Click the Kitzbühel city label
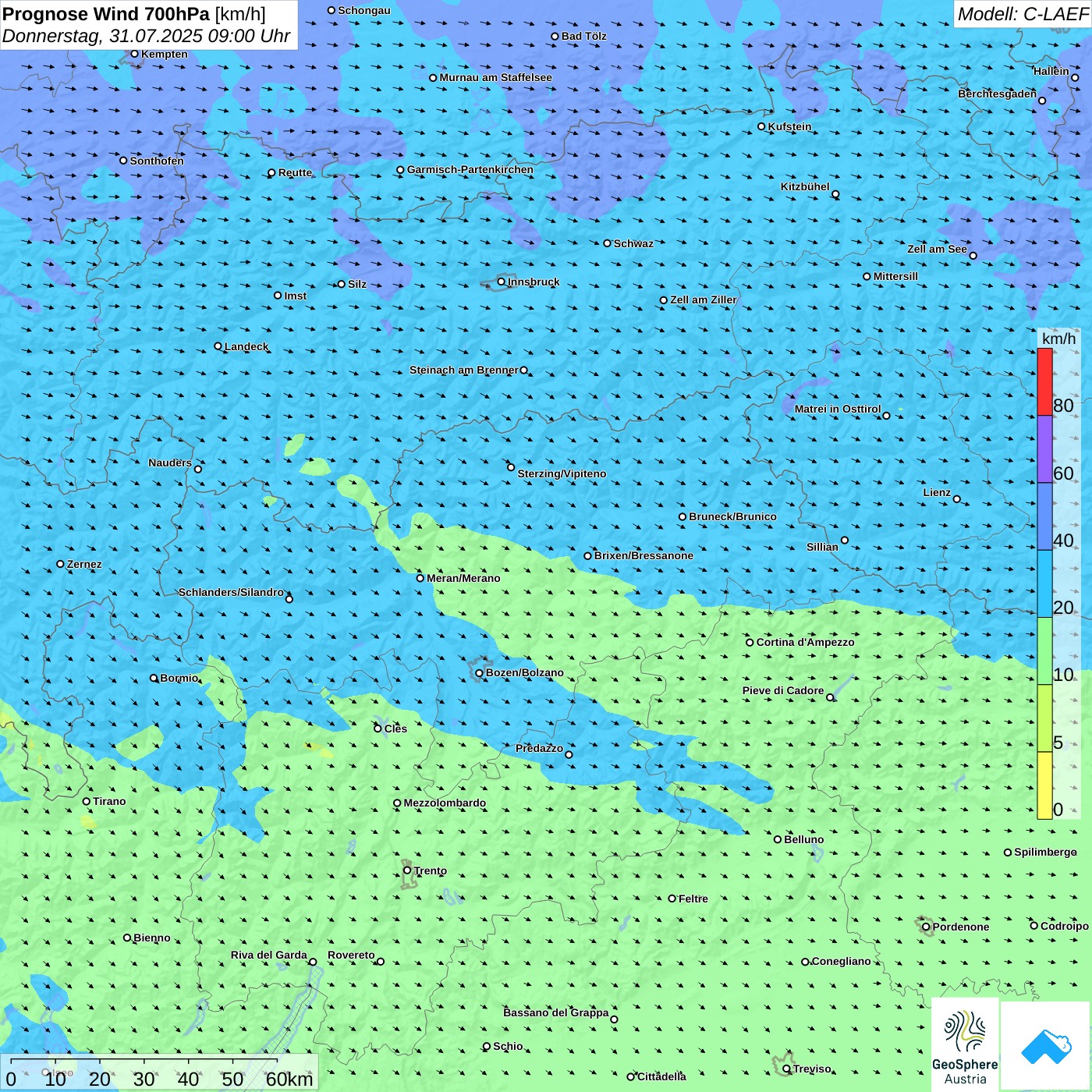Viewport: 1092px width, 1092px height. pos(805,186)
